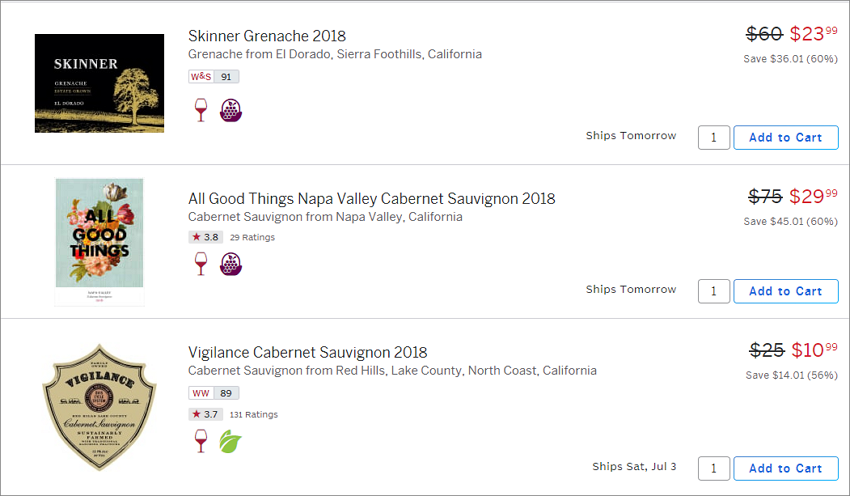Click the grape basket icon under All Good Things
This screenshot has height=496, width=850.
click(x=230, y=264)
